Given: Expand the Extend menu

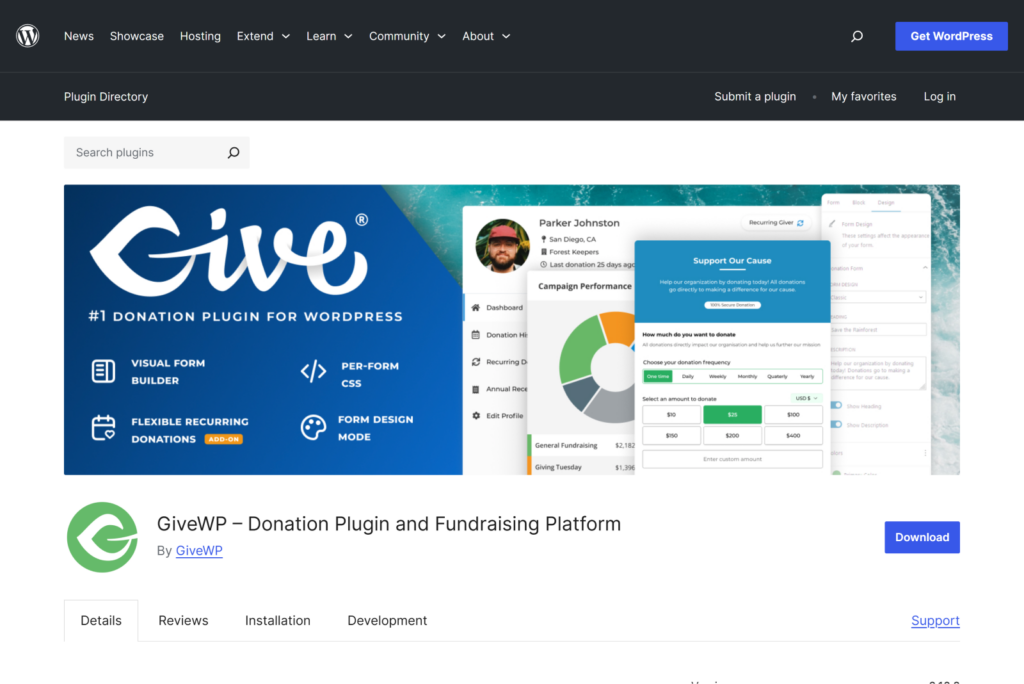Looking at the screenshot, I should coord(263,36).
